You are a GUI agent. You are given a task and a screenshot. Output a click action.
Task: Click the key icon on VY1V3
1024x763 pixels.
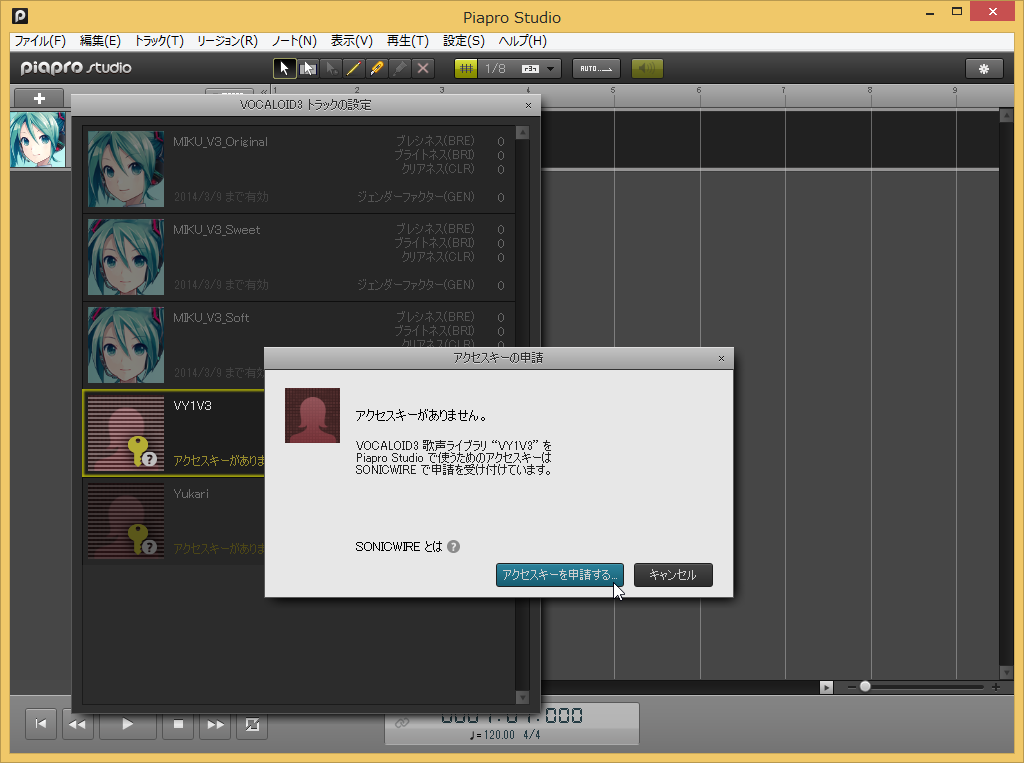coord(140,451)
